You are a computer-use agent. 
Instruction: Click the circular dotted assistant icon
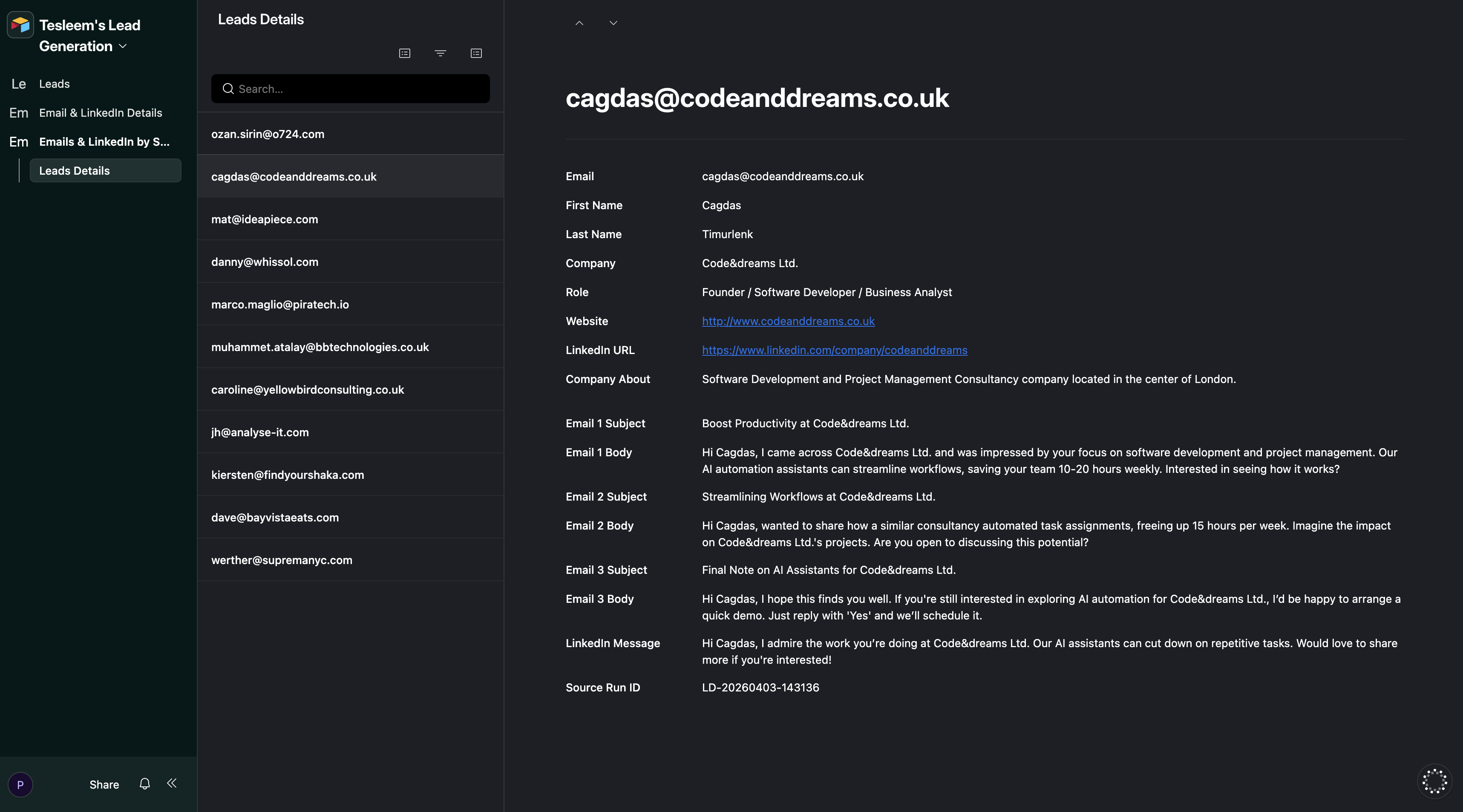coord(1434,781)
